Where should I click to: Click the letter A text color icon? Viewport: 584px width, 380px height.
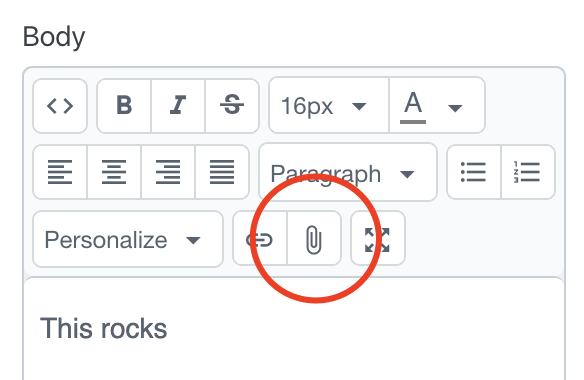(x=413, y=106)
